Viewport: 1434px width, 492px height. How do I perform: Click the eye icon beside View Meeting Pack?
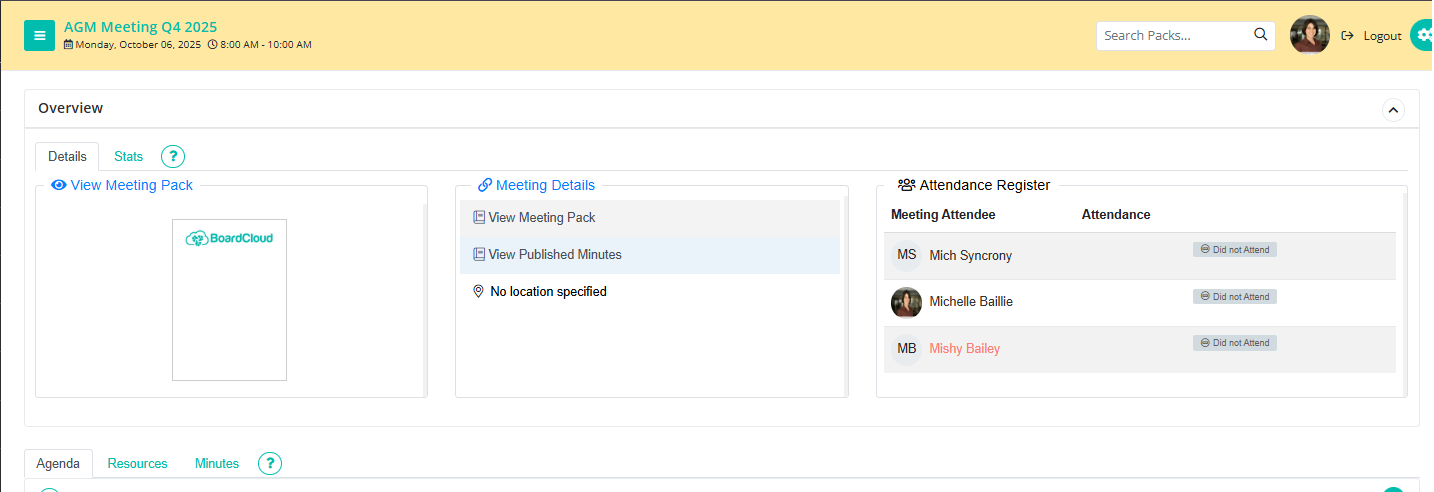coord(59,185)
